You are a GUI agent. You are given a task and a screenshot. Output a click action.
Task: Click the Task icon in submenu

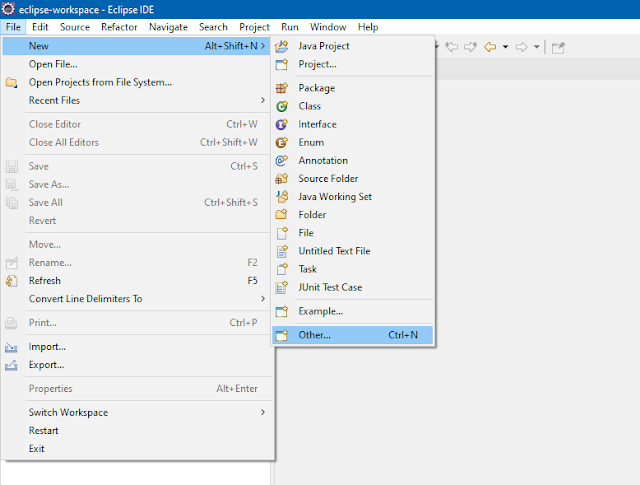[x=282, y=269]
